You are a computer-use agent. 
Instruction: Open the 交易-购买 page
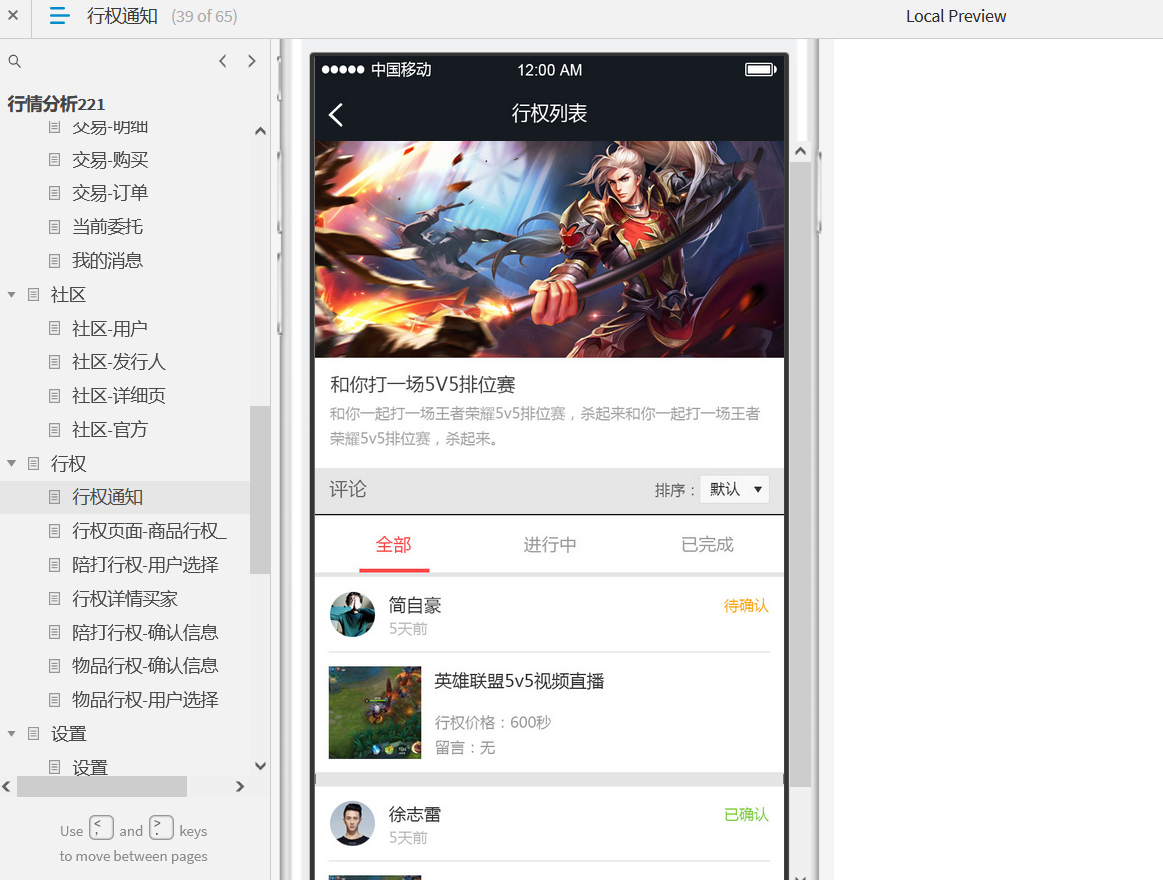tap(111, 160)
